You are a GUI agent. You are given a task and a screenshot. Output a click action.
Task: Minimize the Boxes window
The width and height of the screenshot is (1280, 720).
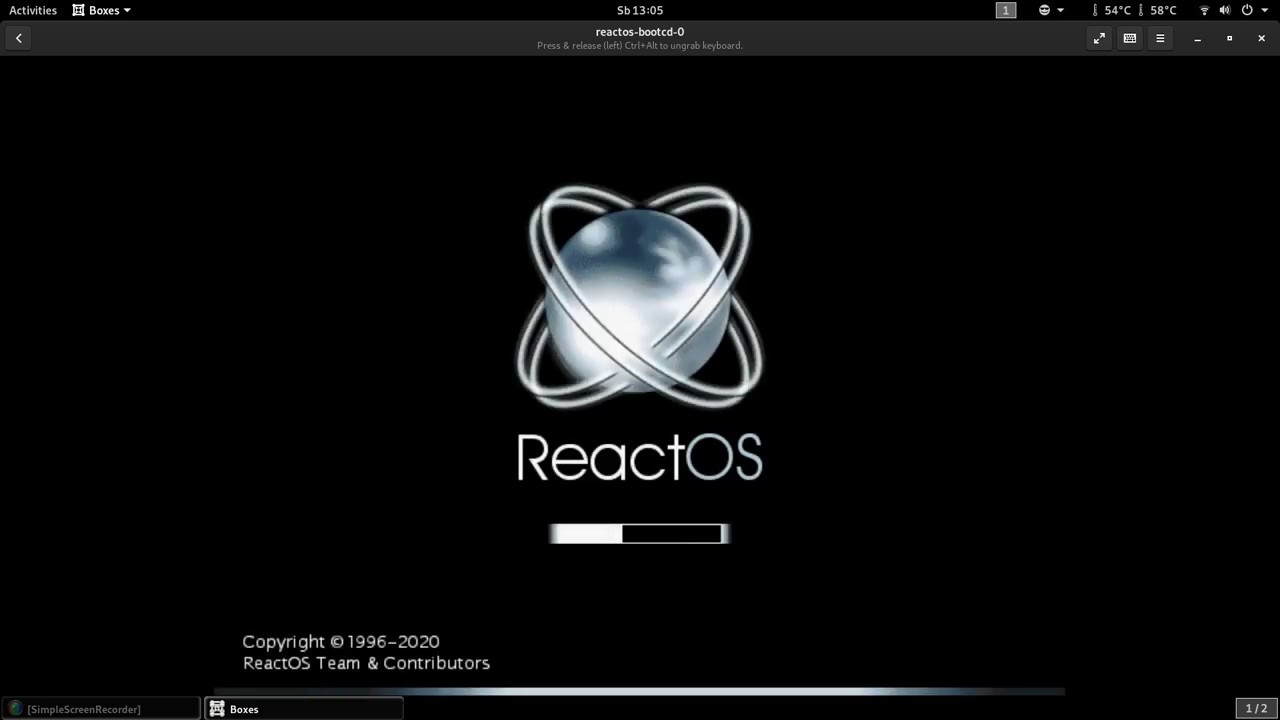point(1197,38)
